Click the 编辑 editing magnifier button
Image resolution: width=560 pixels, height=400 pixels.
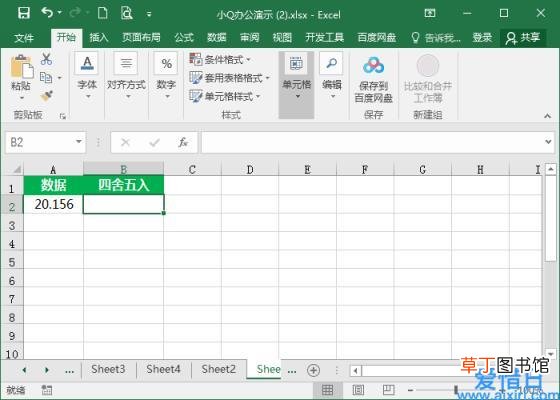[331, 77]
